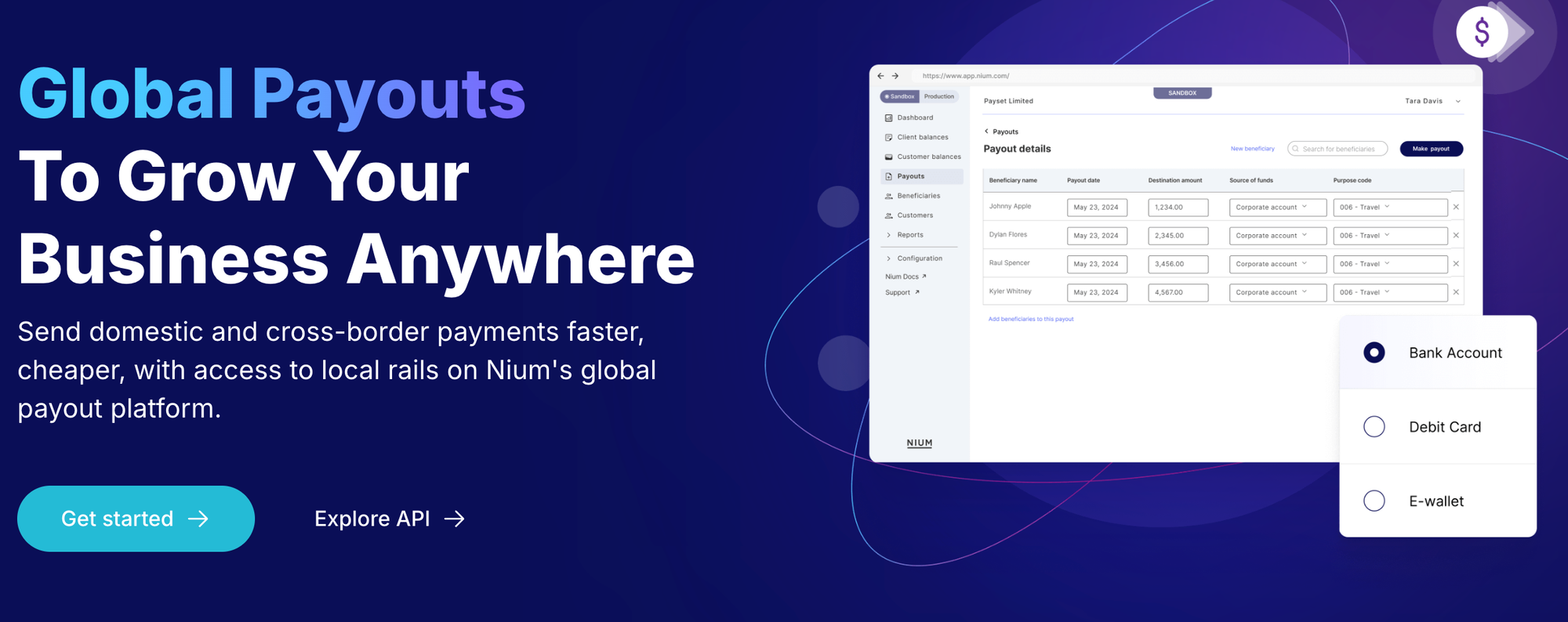Open source of funds dropdown for Johnny Apple
This screenshot has width=1568, height=622.
[x=1278, y=208]
